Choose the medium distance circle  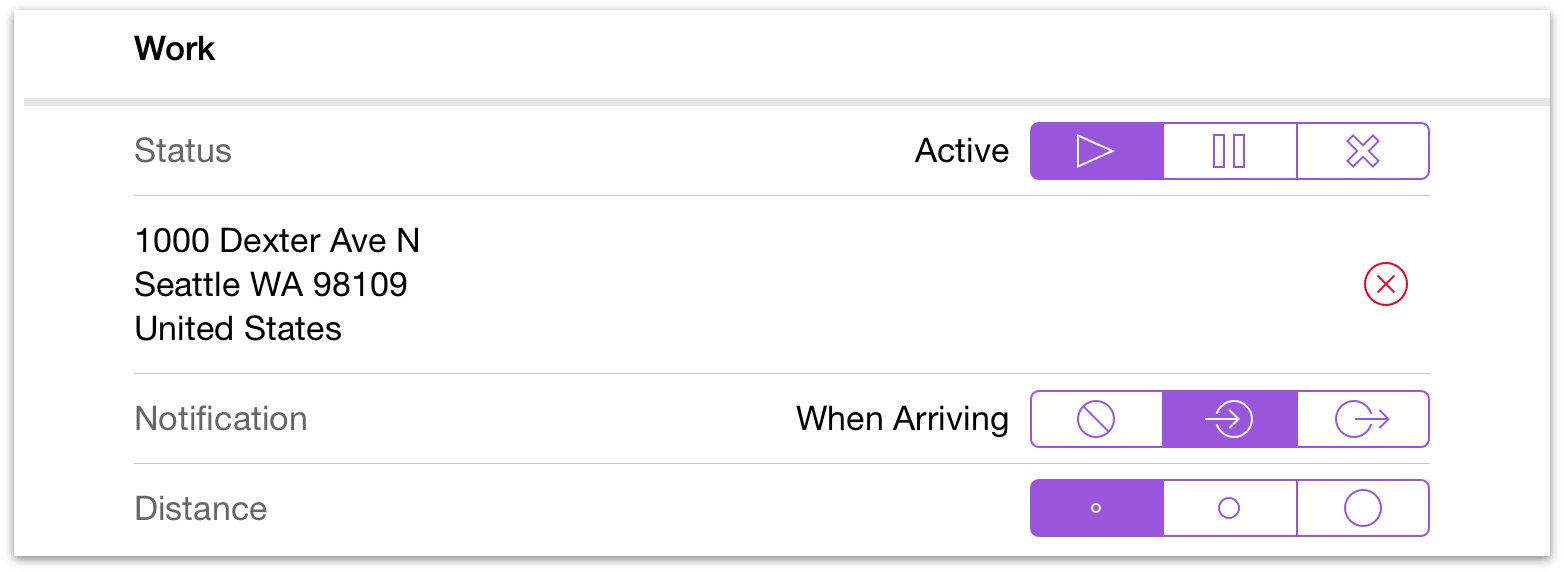pyautogui.click(x=1229, y=508)
